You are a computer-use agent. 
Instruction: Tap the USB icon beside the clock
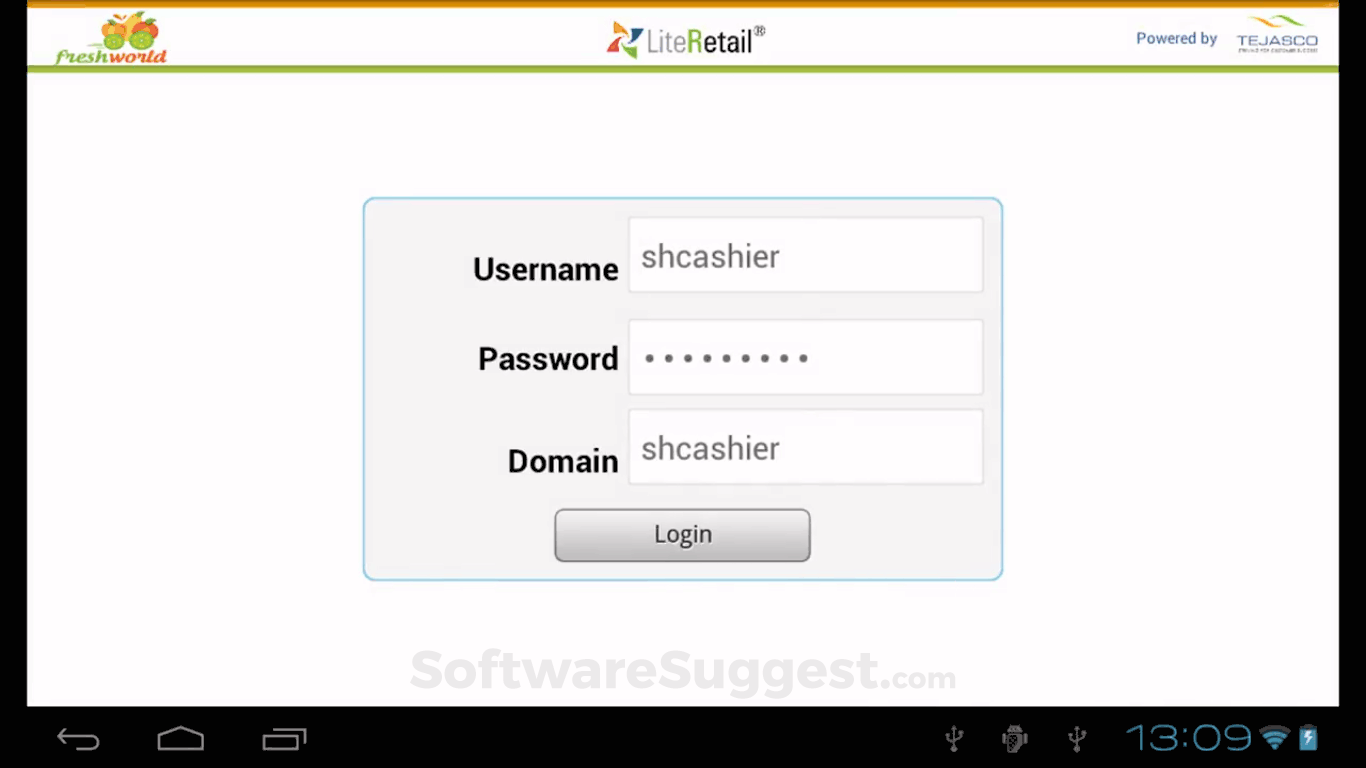tap(1077, 739)
